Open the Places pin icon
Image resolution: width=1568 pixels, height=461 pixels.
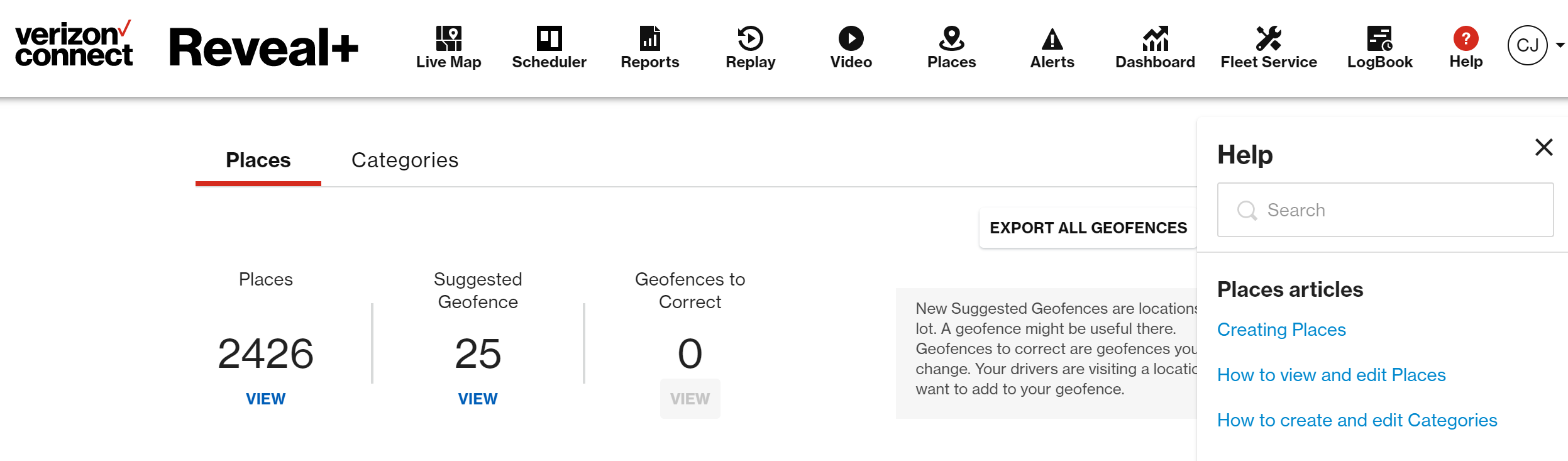[x=951, y=39]
